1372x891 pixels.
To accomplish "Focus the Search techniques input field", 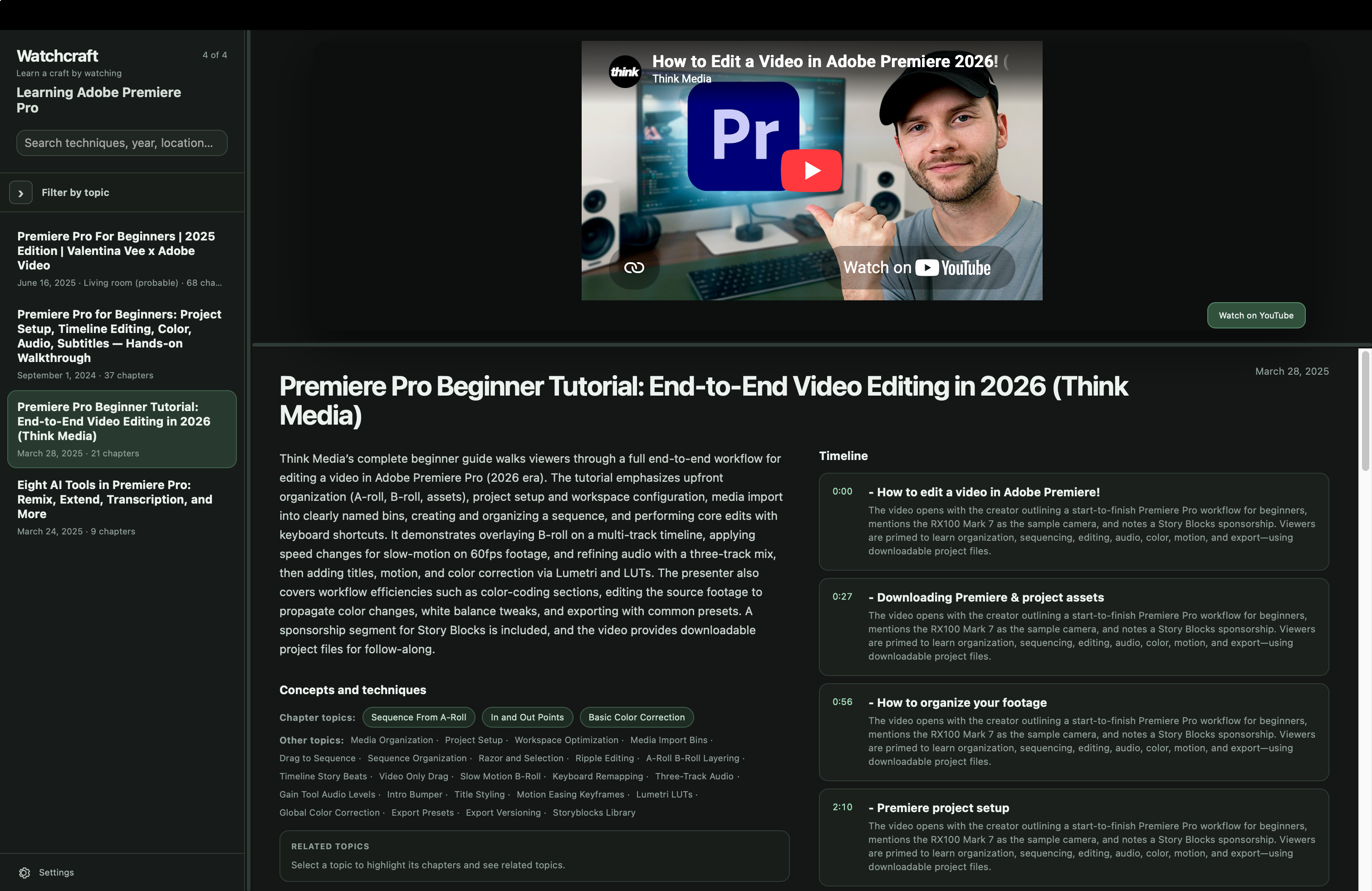I will pos(122,143).
